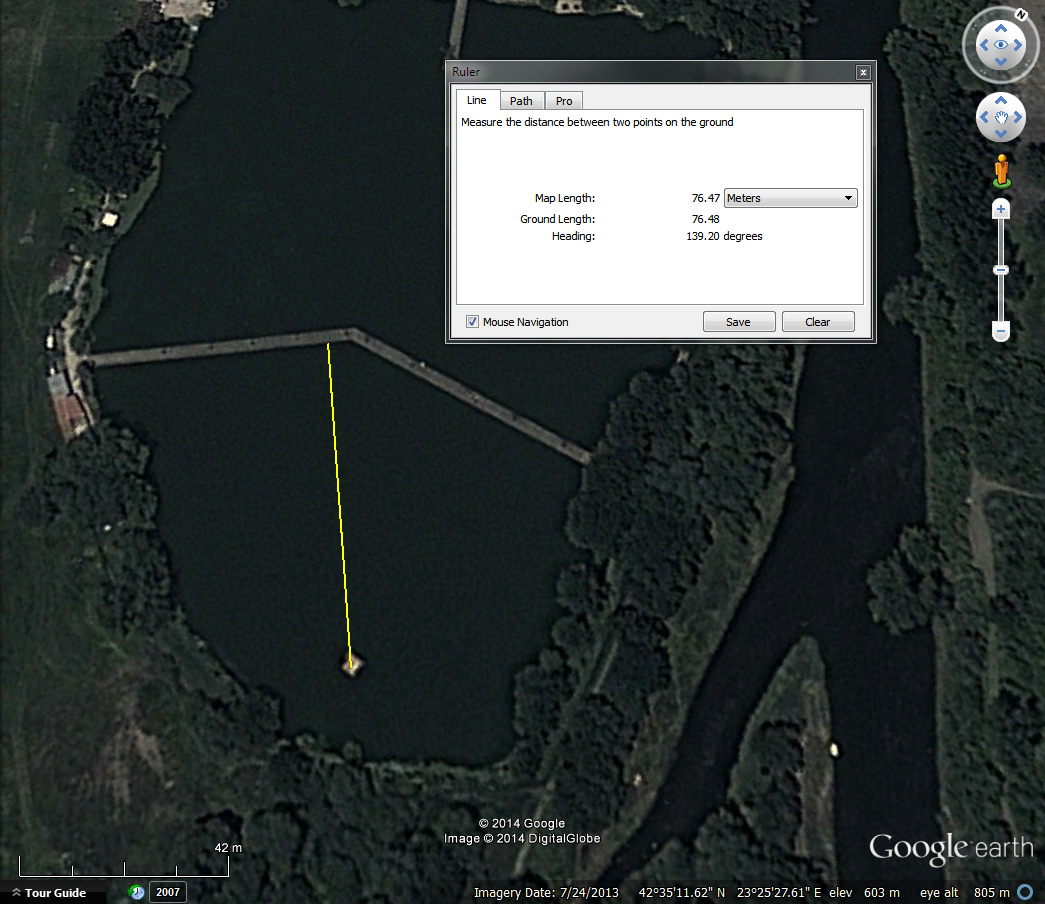
Task: Open historical imagery clock icon
Action: [137, 892]
